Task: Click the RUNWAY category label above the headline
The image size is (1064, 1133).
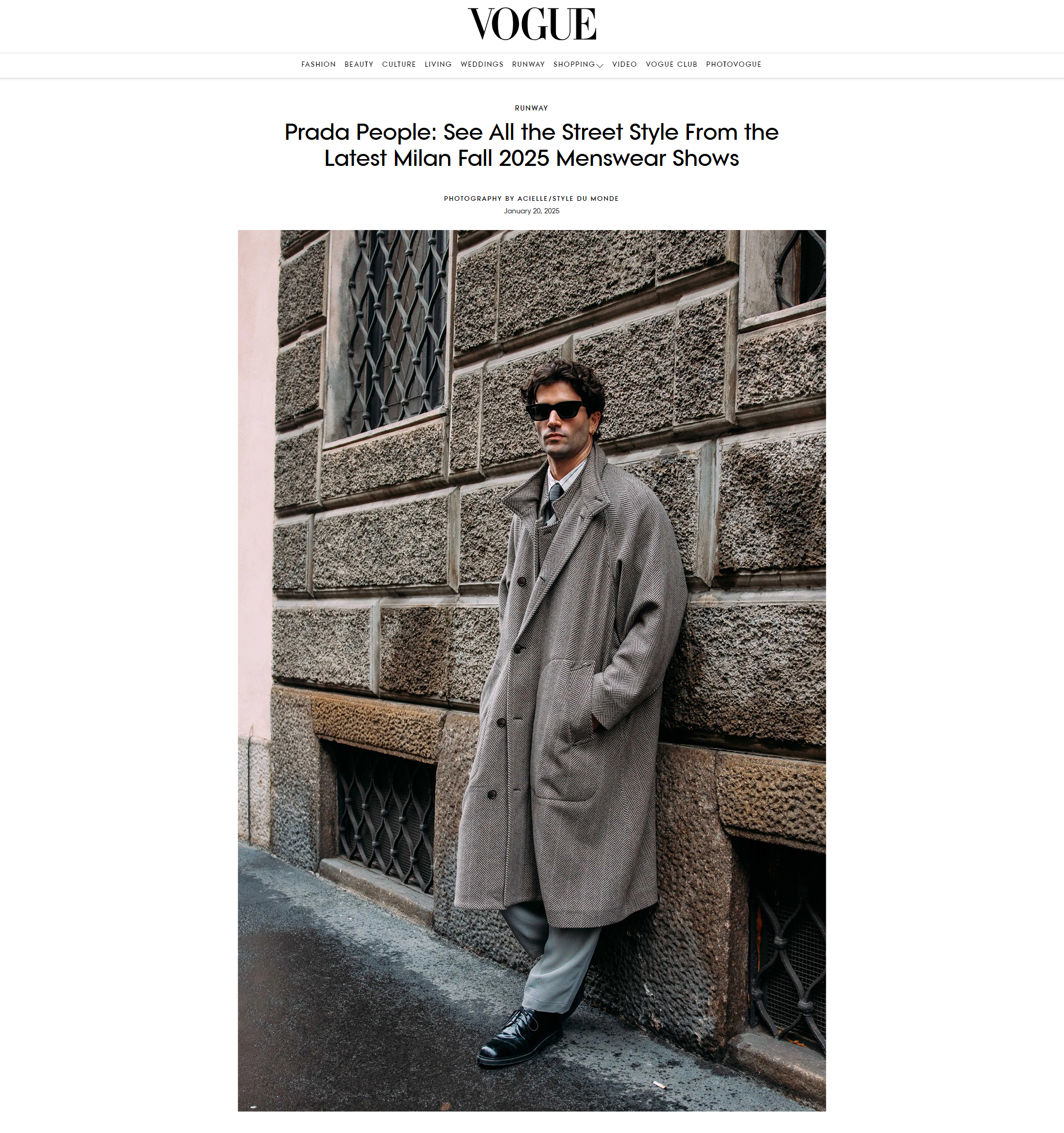Action: tap(531, 109)
